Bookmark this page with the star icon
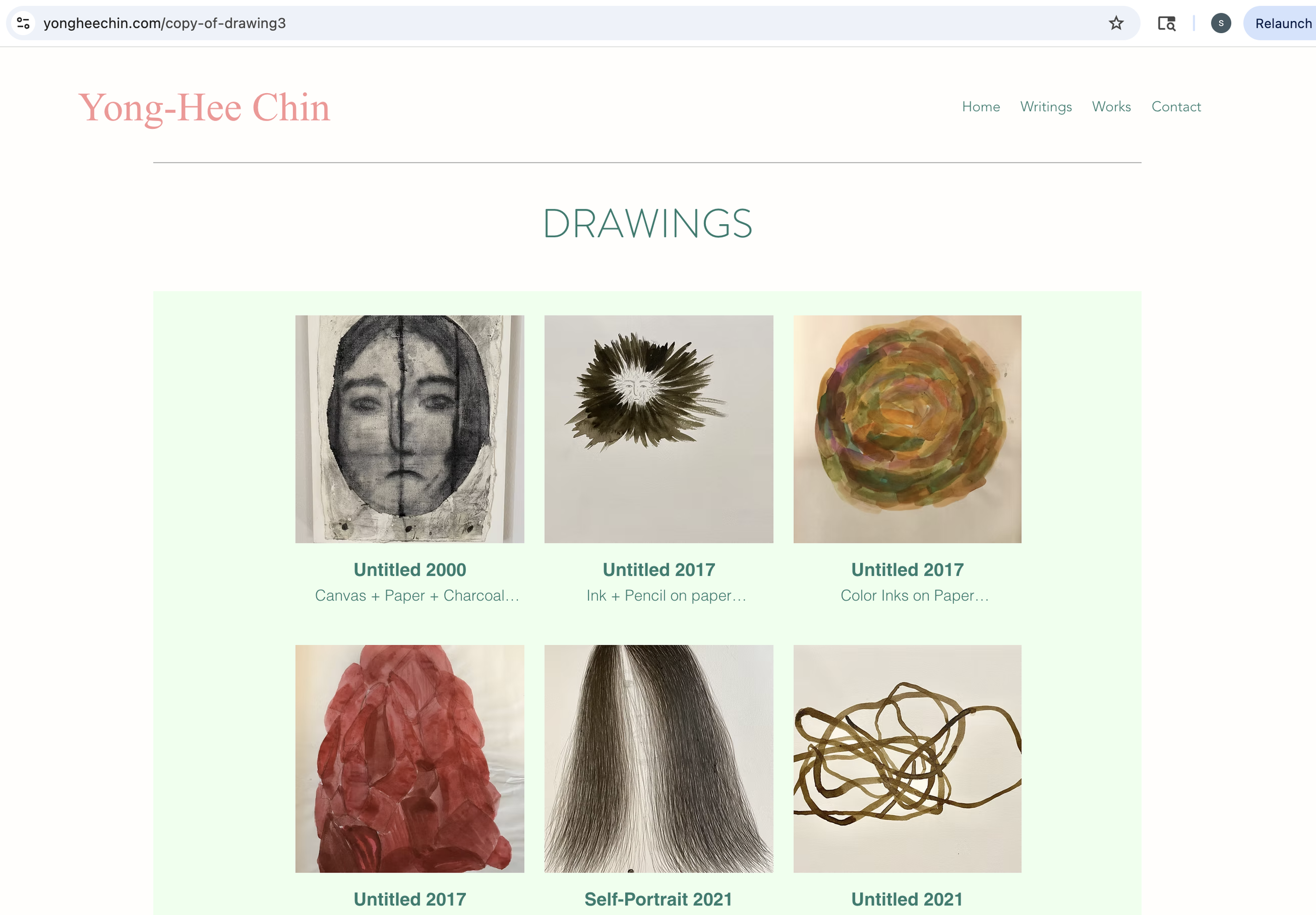This screenshot has width=1316, height=915. 1115,23
